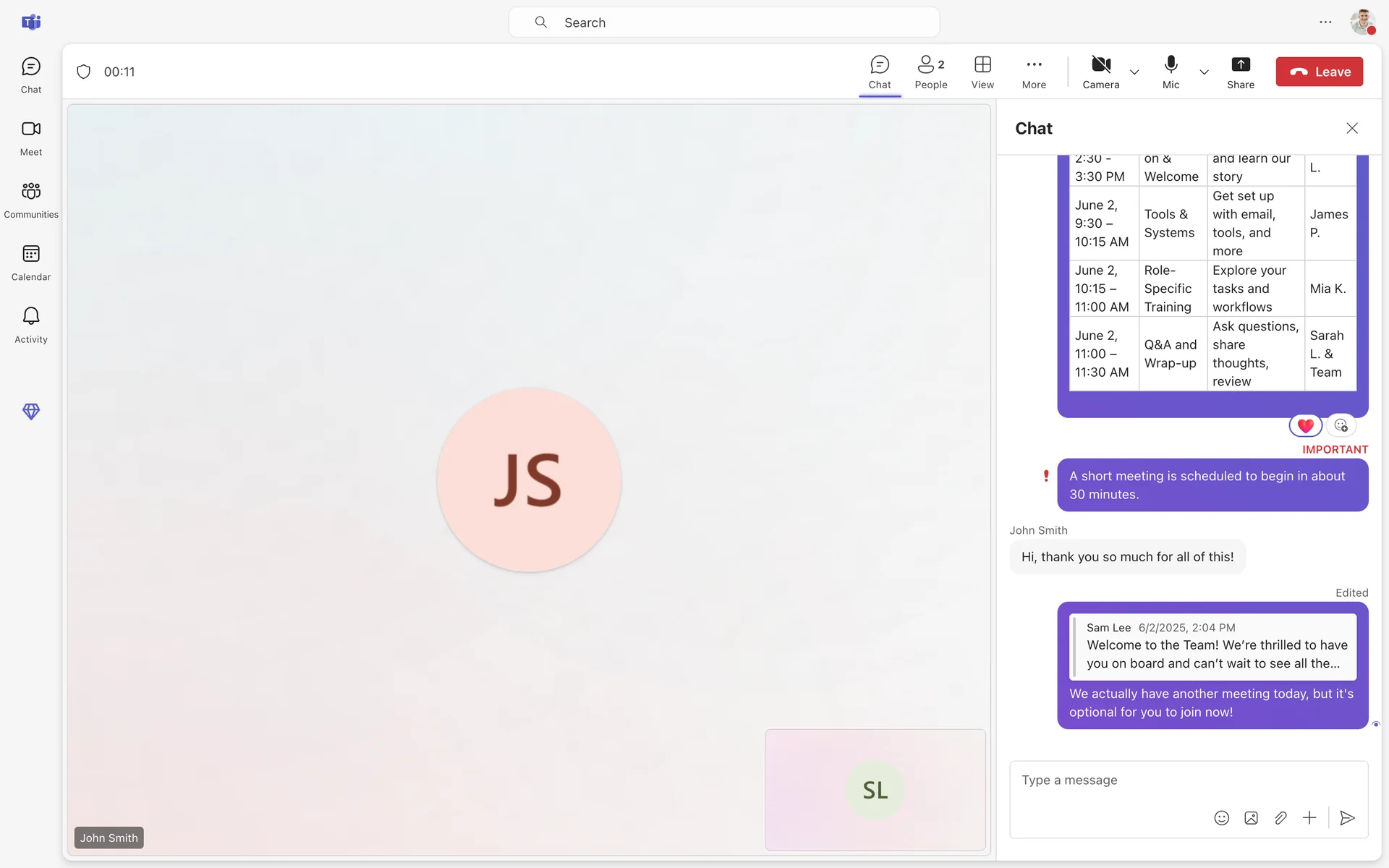
Task: Toggle the heart reaction on message
Action: tap(1305, 426)
